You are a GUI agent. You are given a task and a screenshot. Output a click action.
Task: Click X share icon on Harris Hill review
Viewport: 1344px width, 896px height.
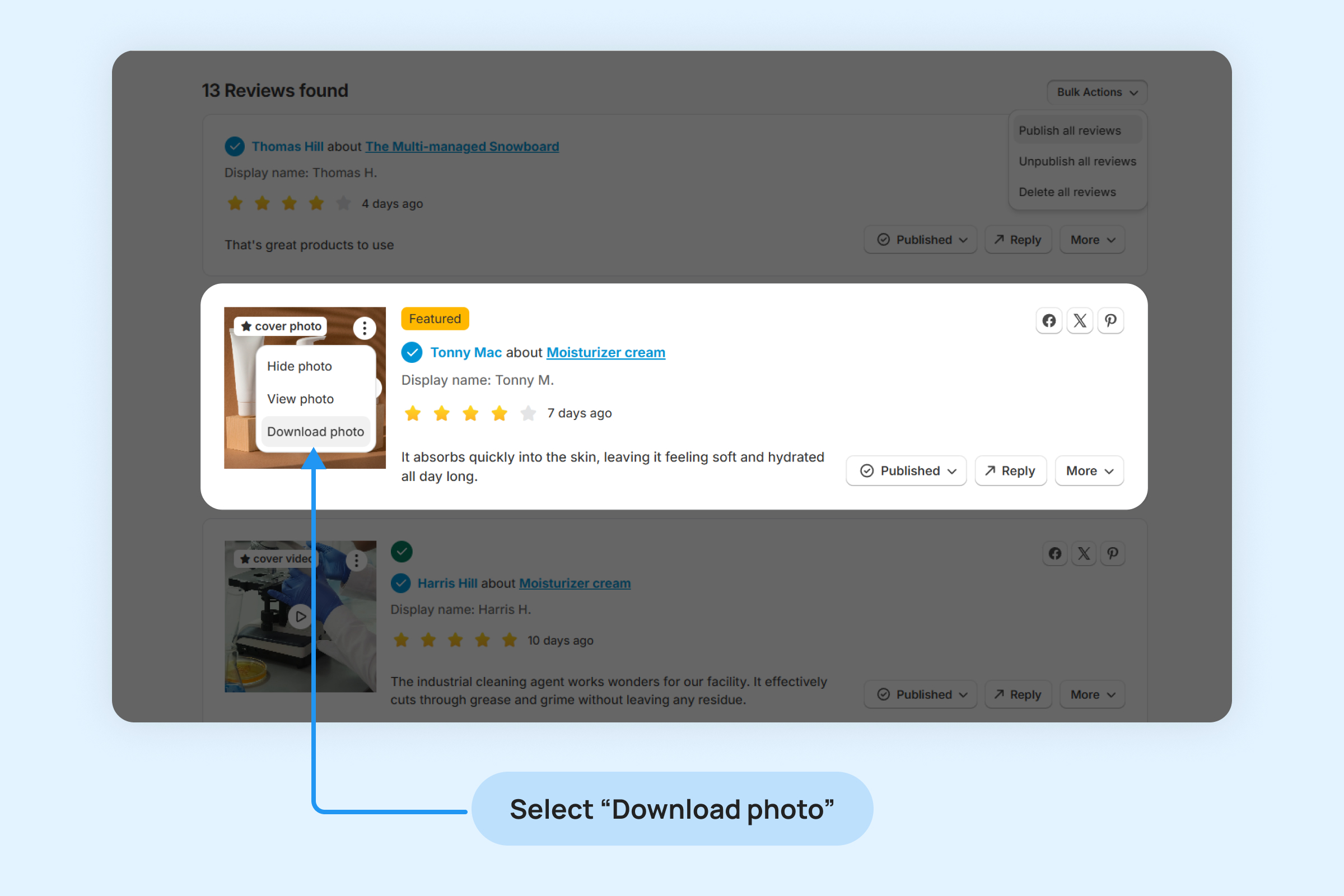pos(1084,553)
